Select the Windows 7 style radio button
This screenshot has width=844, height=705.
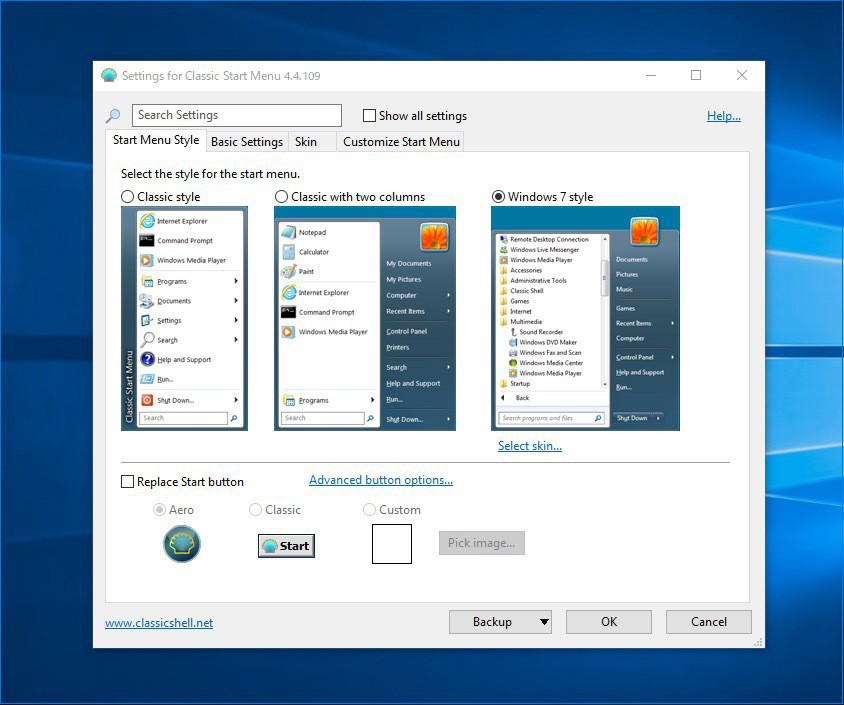498,197
